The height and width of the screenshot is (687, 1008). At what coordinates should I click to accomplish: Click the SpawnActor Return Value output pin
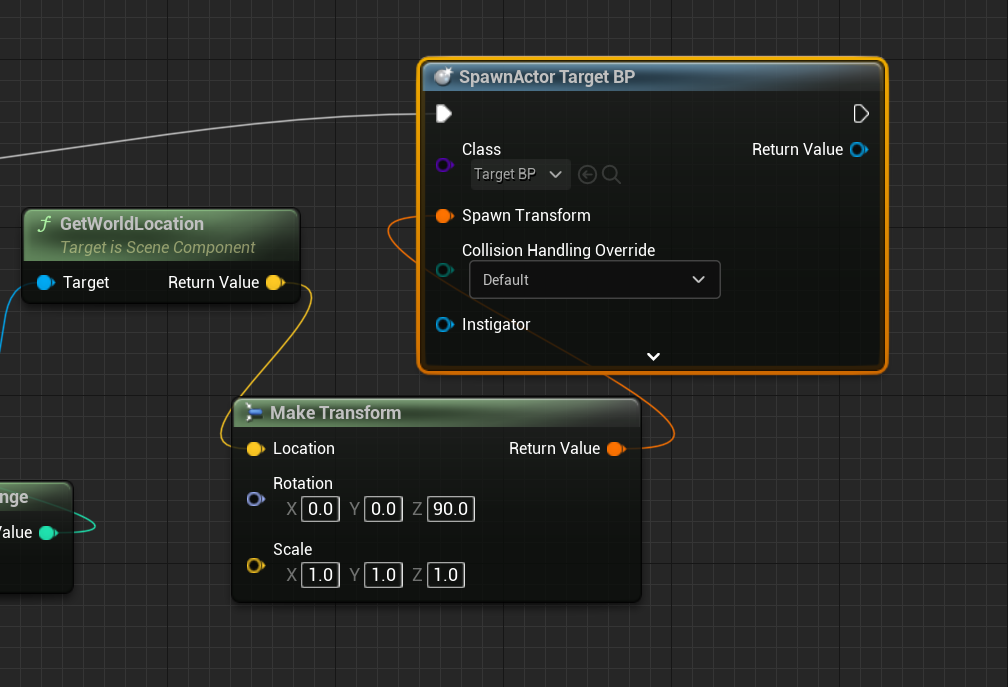coord(857,150)
